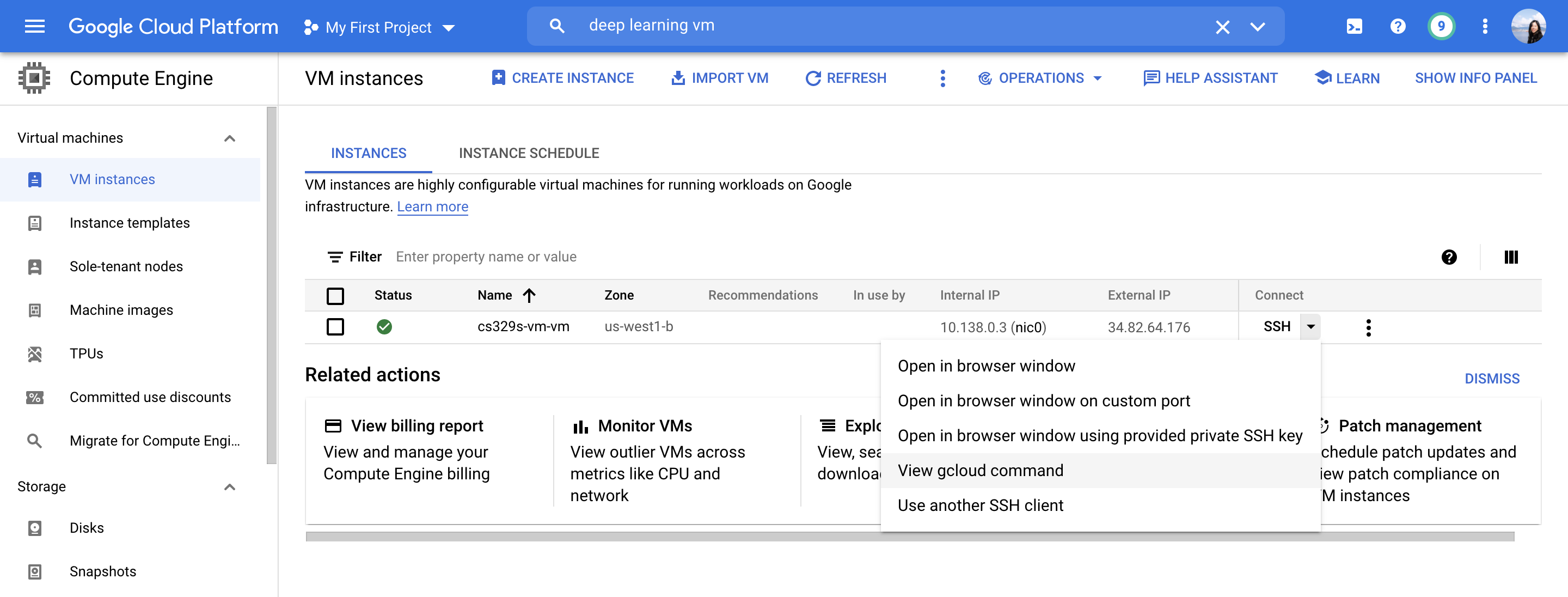Viewport: 1568px width, 597px height.
Task: Check the cs329s-vm-vm row checkbox
Action: click(x=335, y=327)
